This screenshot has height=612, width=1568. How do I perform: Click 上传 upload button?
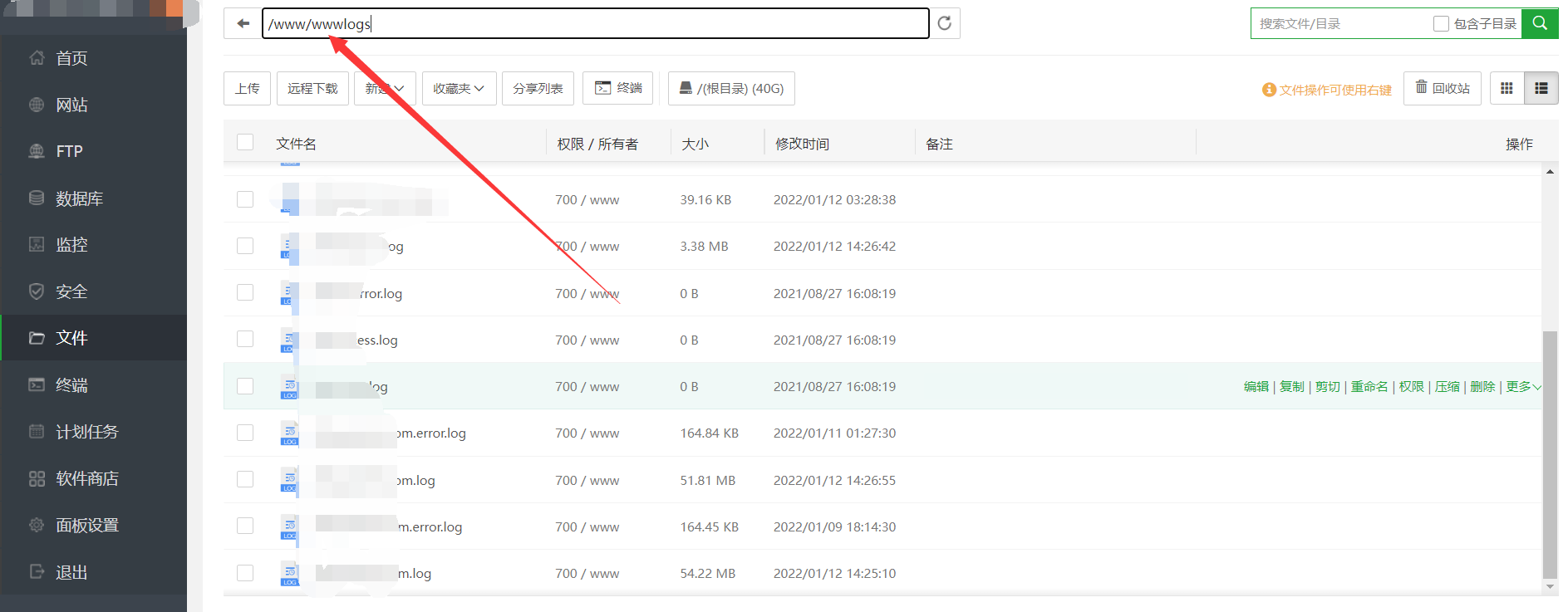coord(247,88)
